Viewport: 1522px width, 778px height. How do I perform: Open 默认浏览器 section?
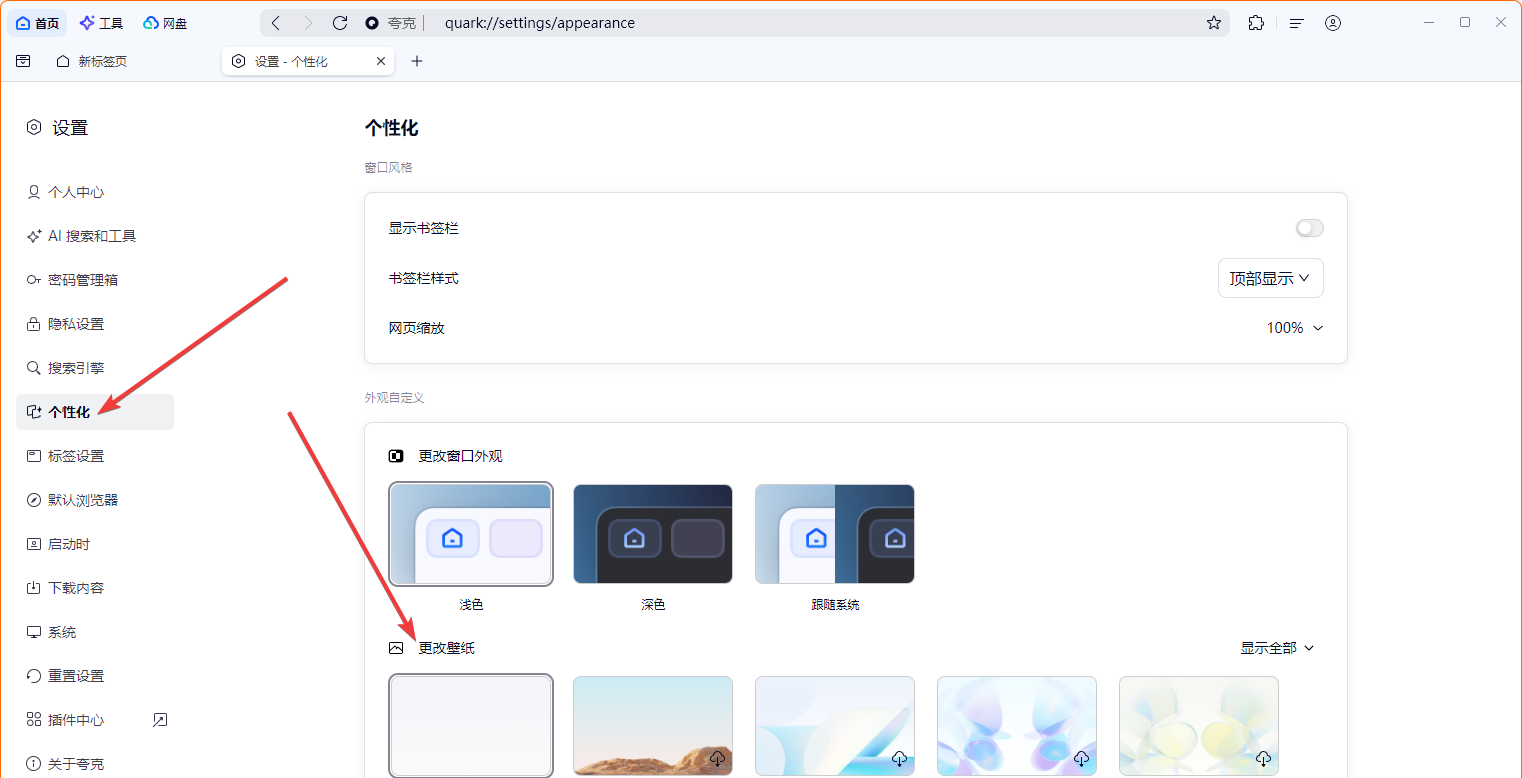pos(95,500)
